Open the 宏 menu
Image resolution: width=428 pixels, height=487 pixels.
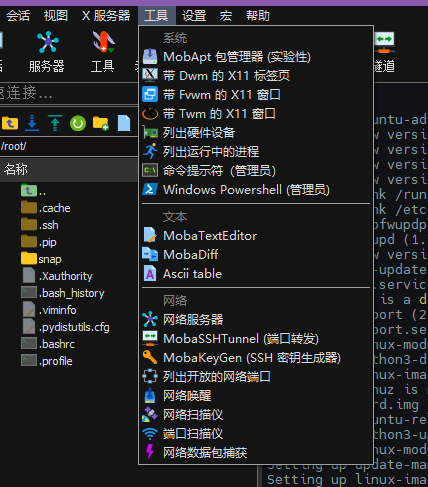tap(226, 16)
